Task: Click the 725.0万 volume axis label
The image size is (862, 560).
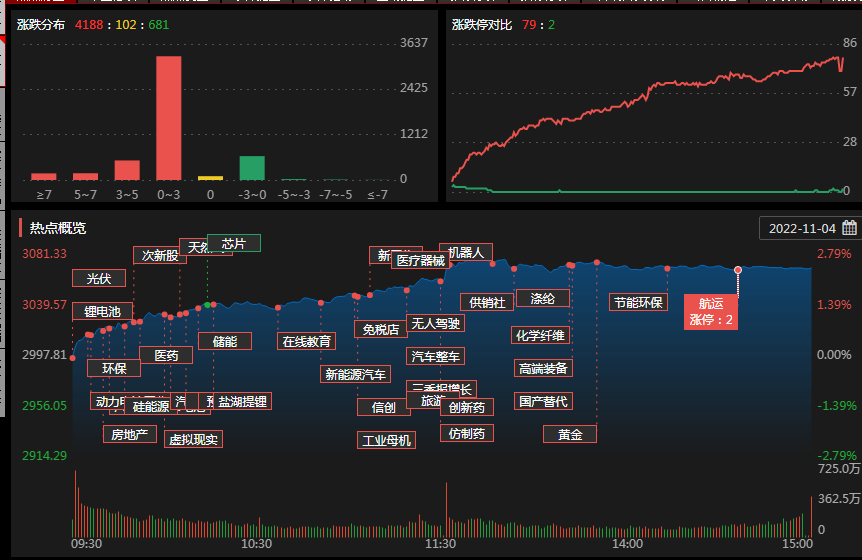Action: [x=839, y=469]
